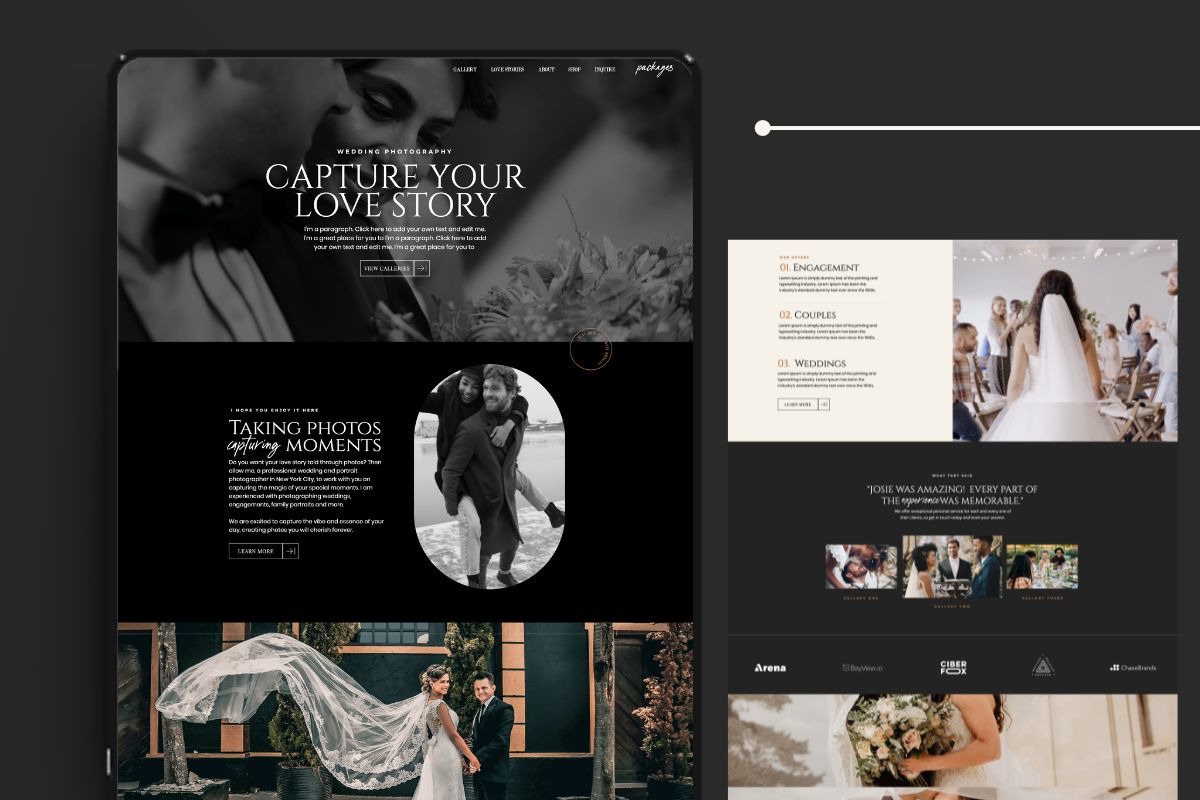The image size is (1200, 800).
Task: Click the Arena brand logo
Action: (770, 667)
